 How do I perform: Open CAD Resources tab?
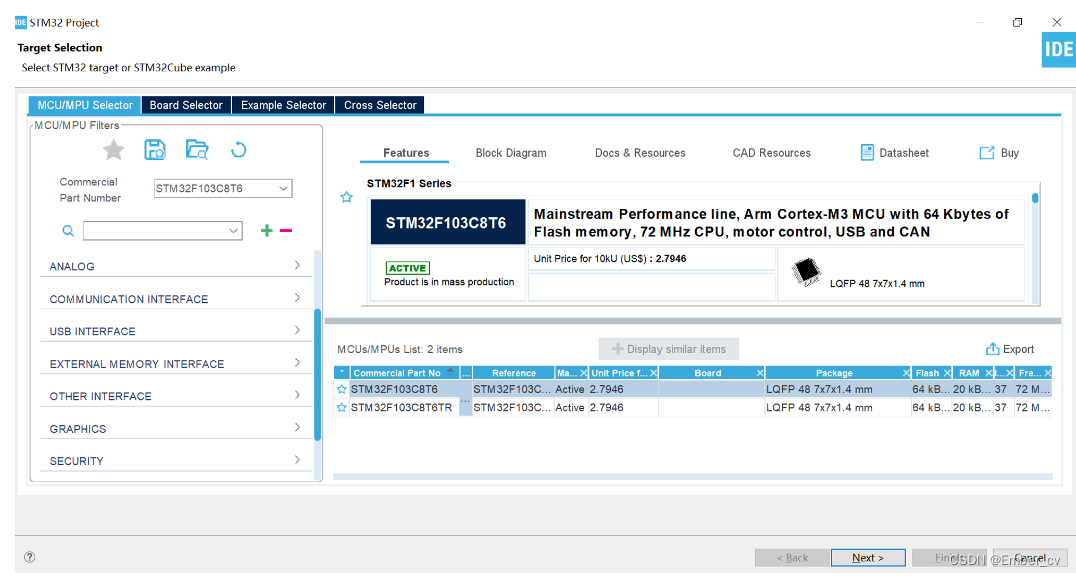click(771, 152)
